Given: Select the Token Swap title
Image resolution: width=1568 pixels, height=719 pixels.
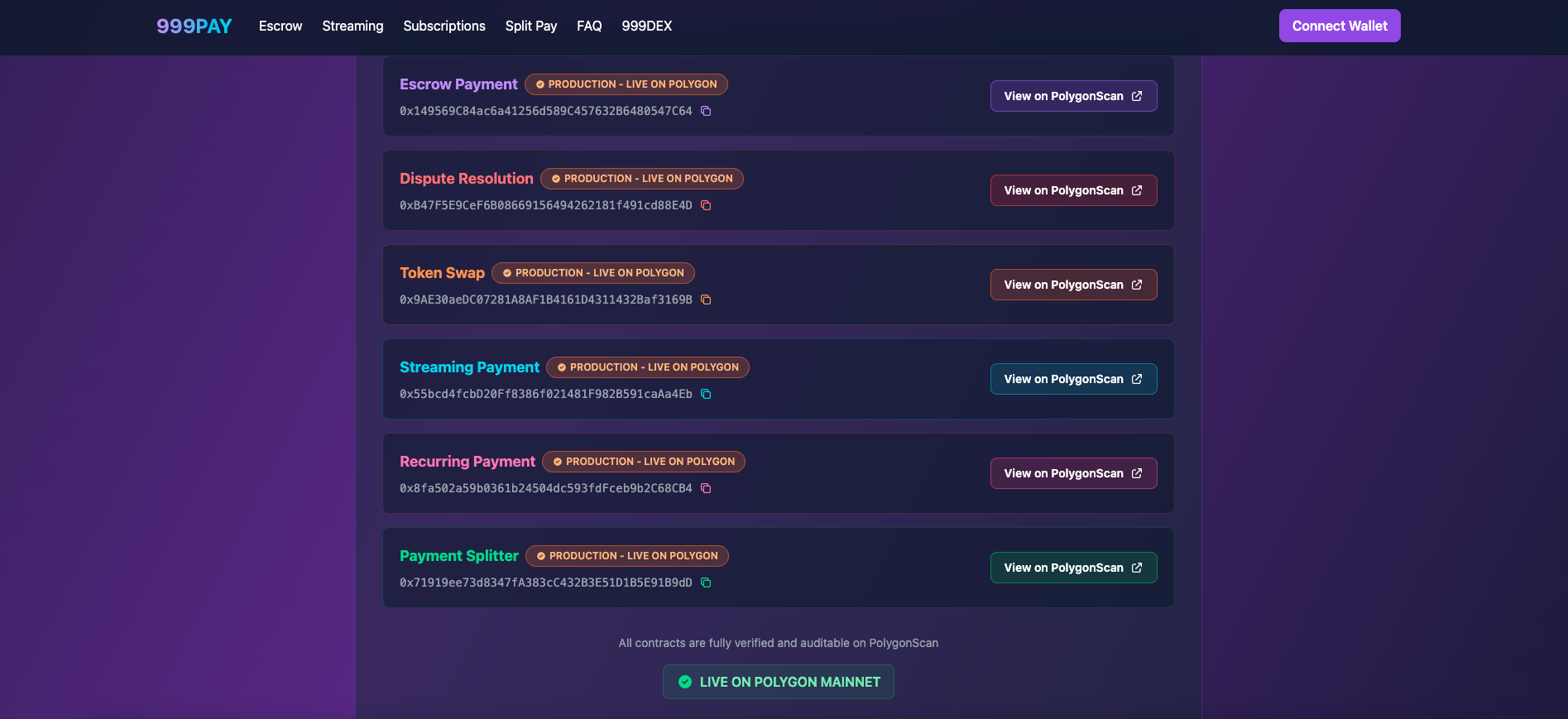Looking at the screenshot, I should pyautogui.click(x=442, y=273).
